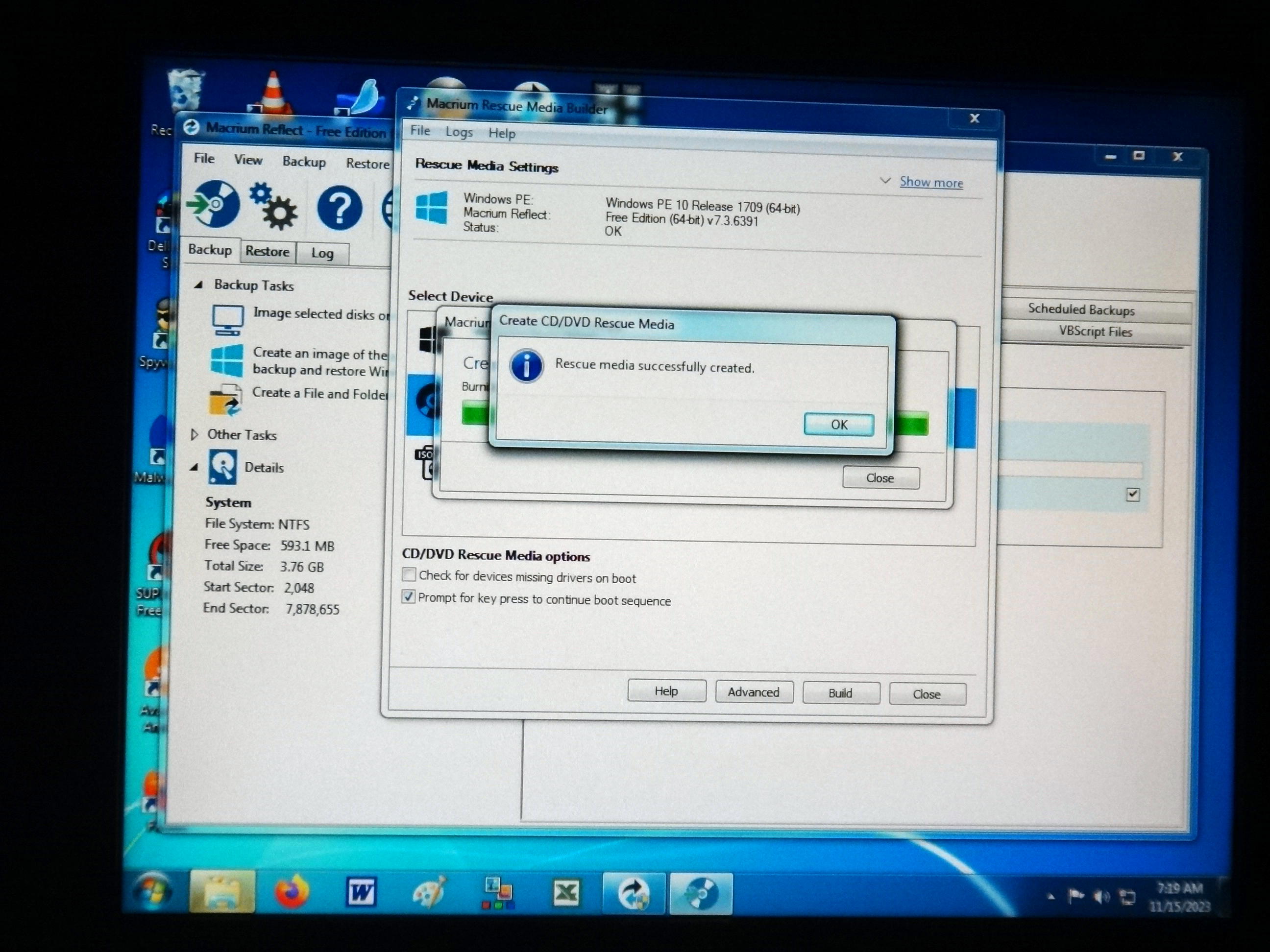Open Logs menu in Rescue Media Builder

(x=459, y=132)
